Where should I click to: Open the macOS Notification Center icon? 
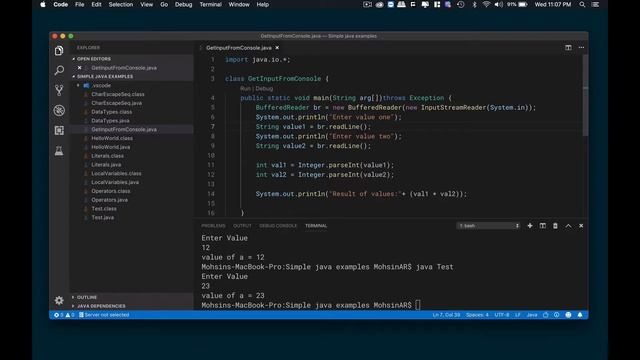[x=596, y=4]
